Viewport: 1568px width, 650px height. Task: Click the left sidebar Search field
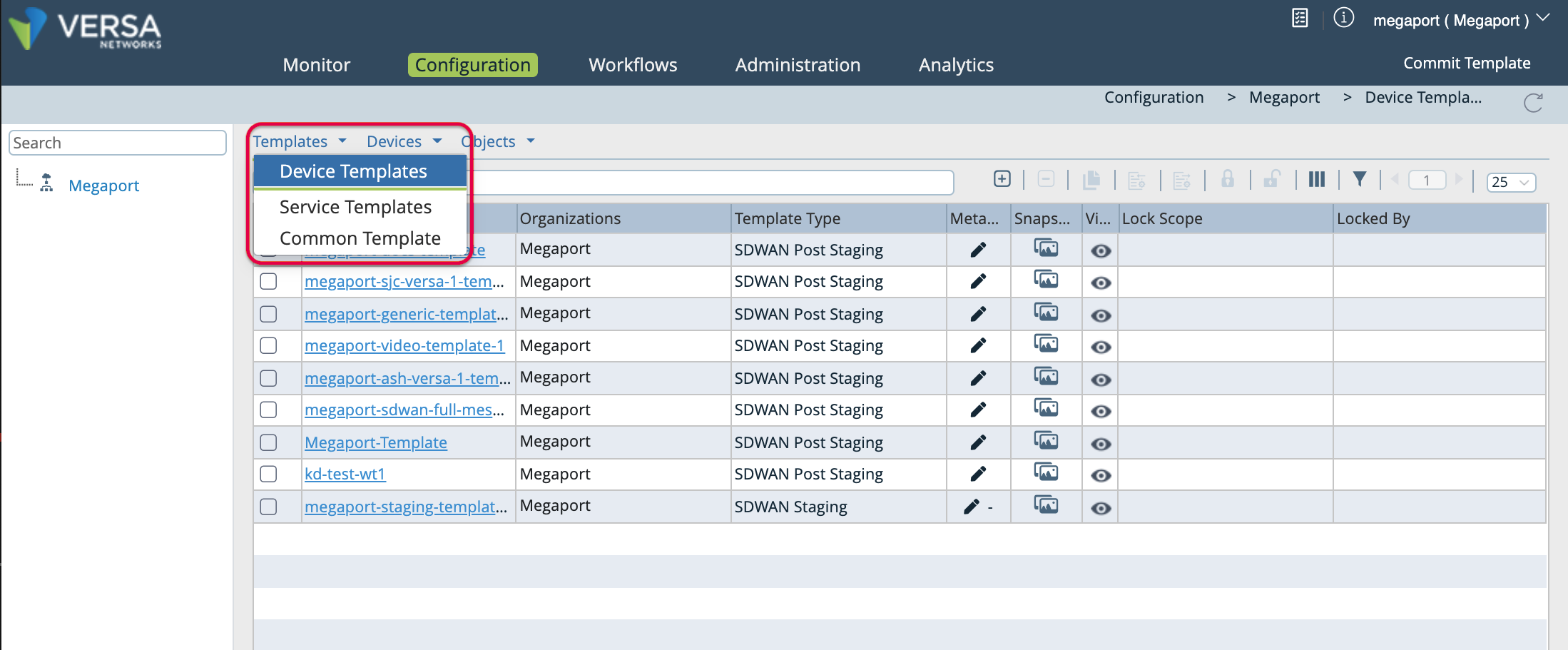(118, 143)
